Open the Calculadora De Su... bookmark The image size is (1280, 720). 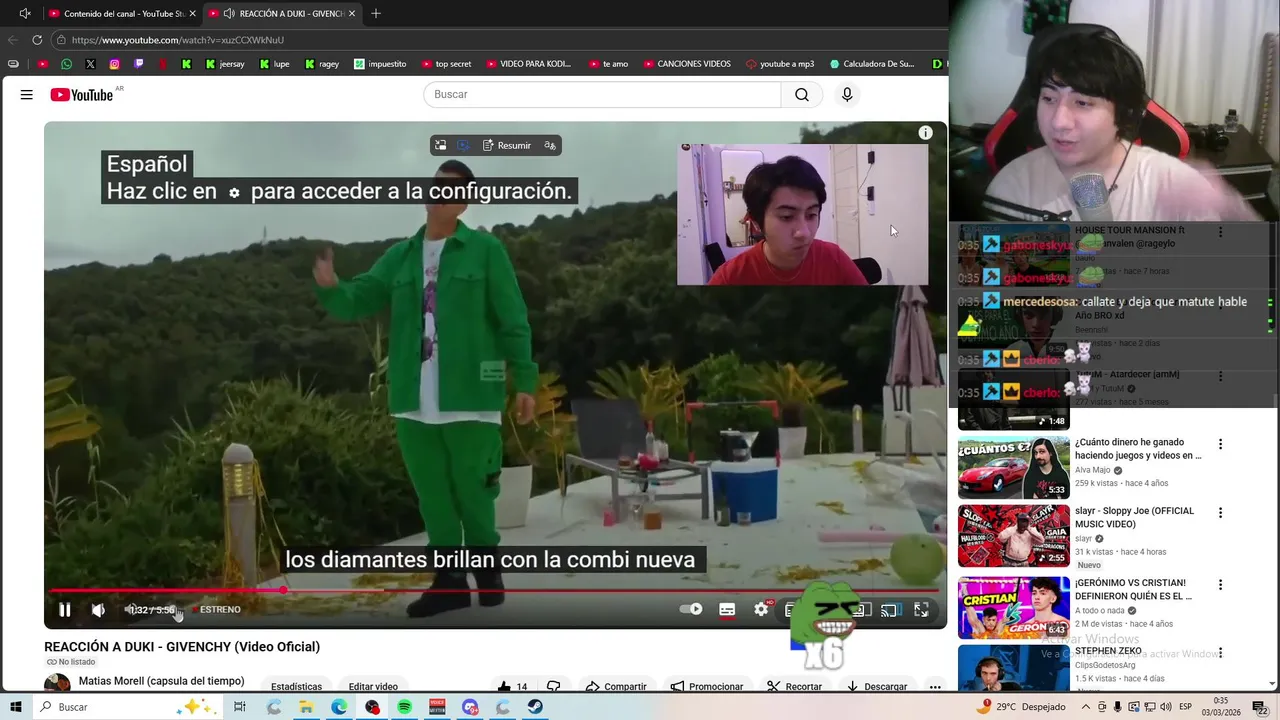coord(872,64)
